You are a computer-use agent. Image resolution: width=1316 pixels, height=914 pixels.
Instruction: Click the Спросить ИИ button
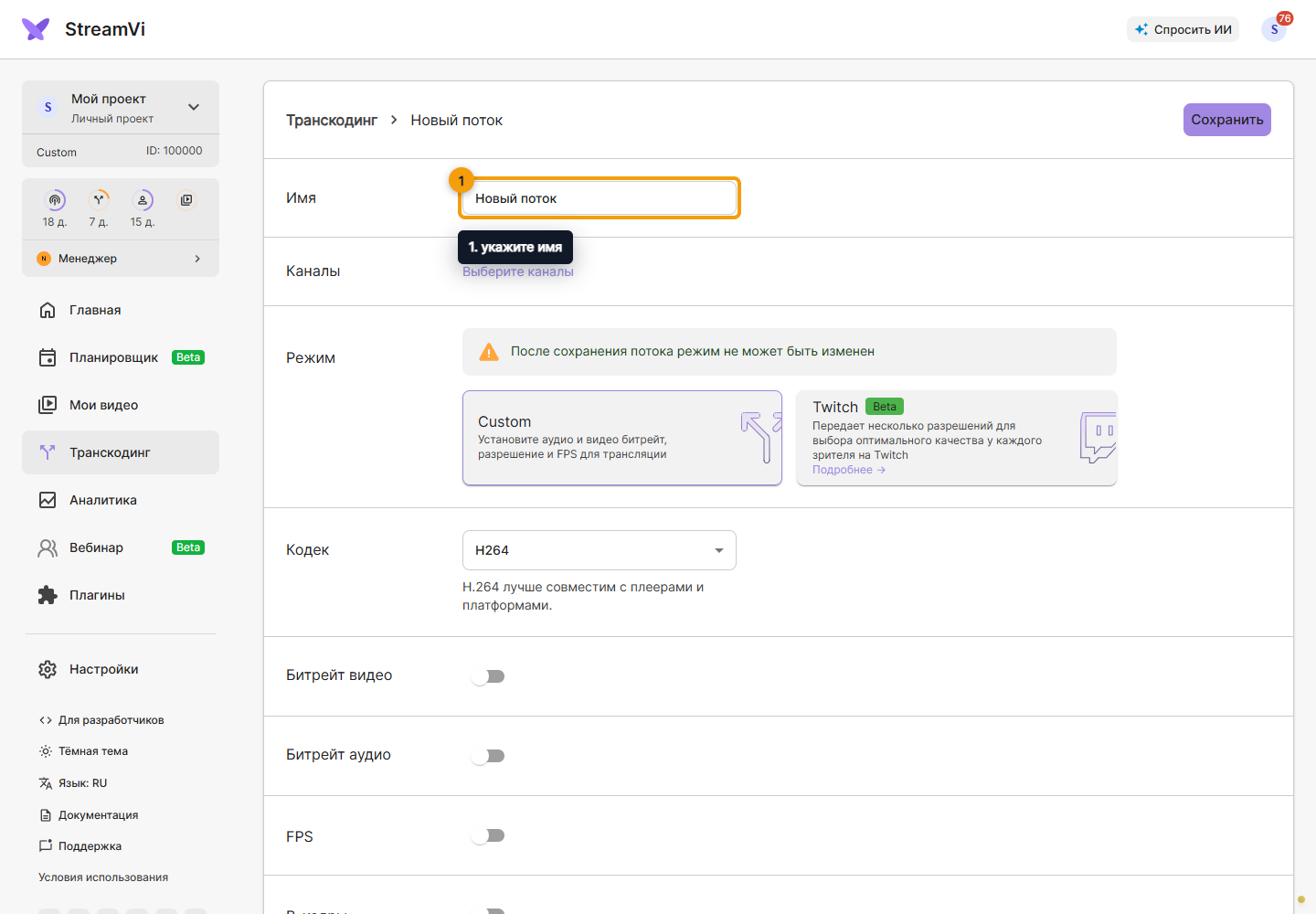tap(1183, 29)
